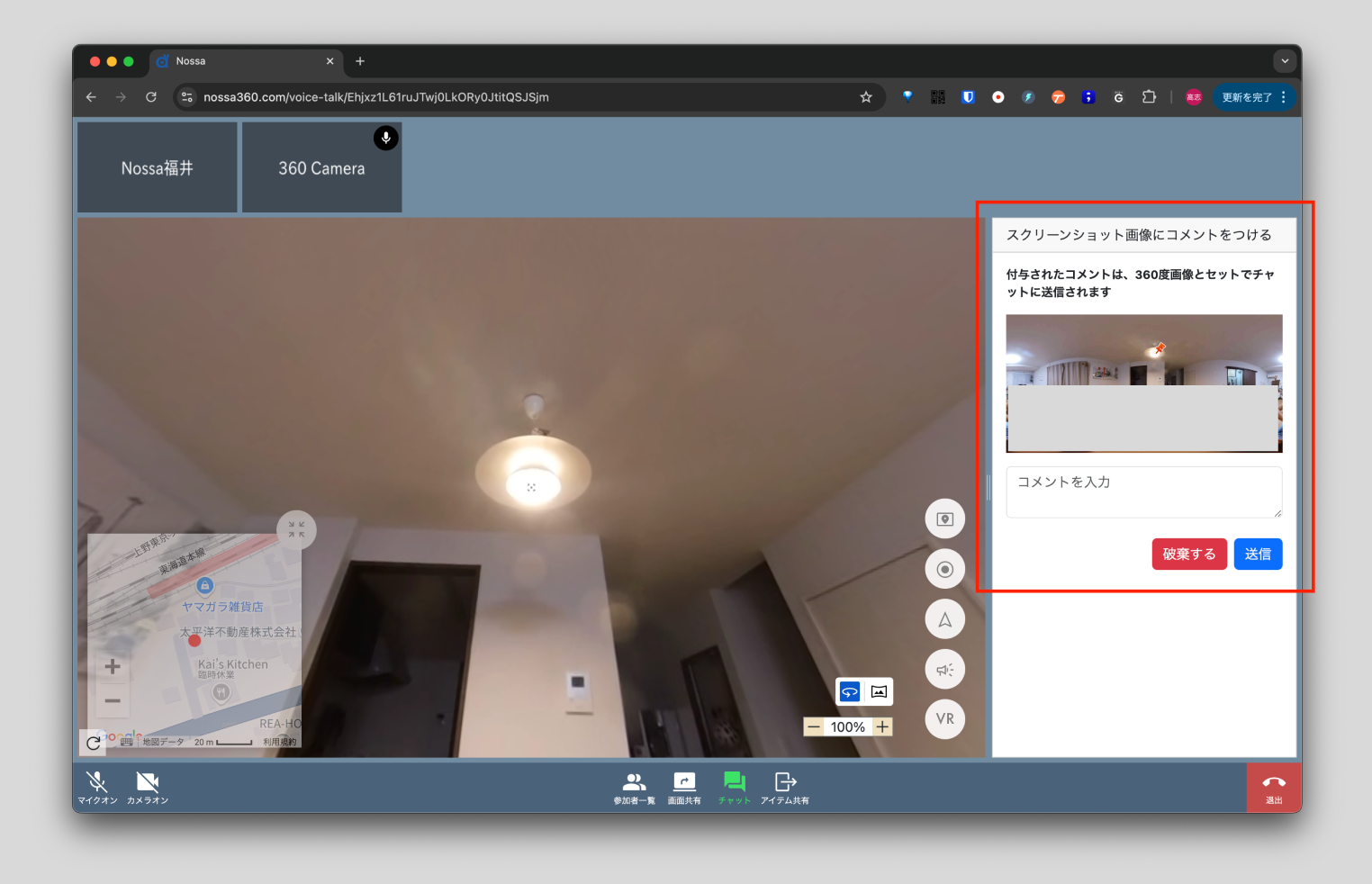Zoom in on the mini map
The image size is (1372, 884).
tap(113, 666)
